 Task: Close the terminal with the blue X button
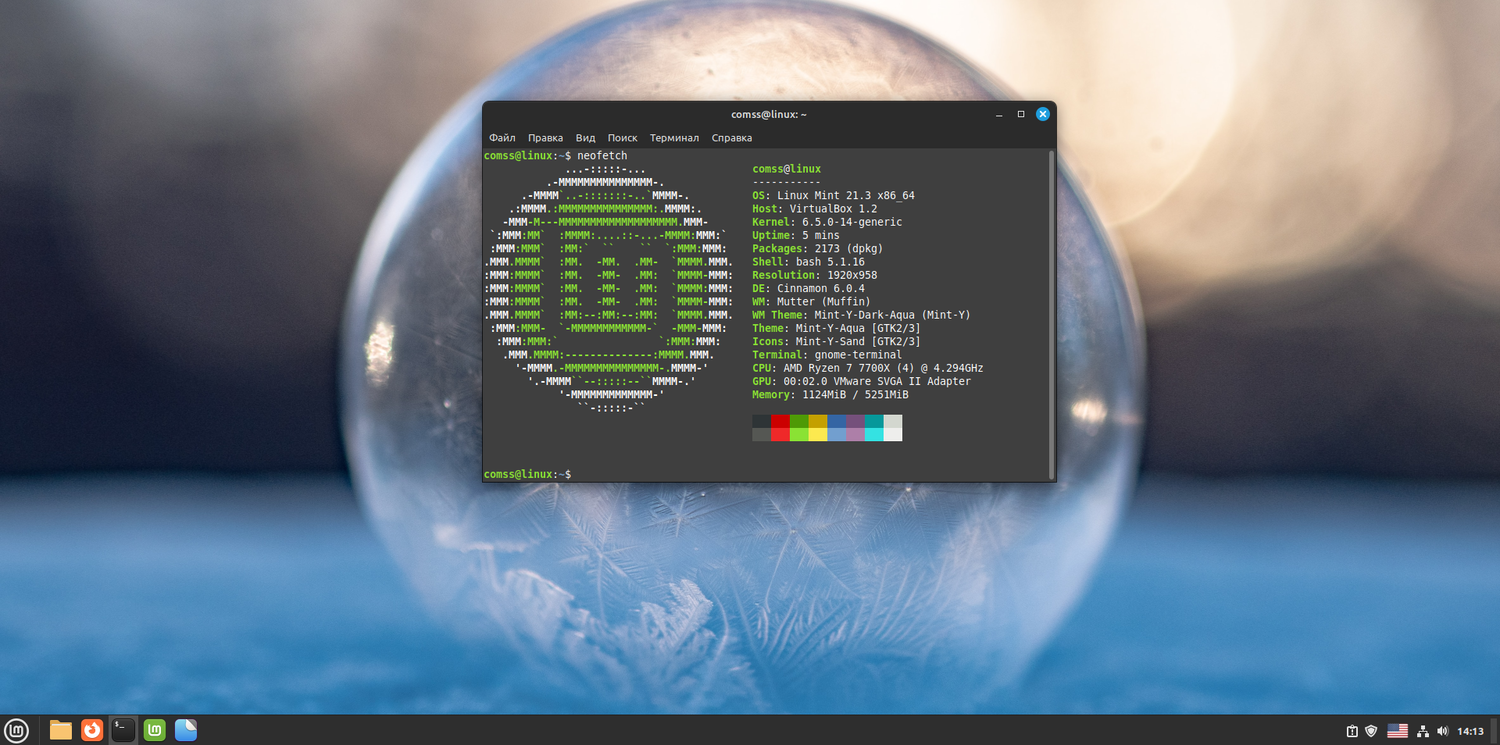tap(1043, 114)
